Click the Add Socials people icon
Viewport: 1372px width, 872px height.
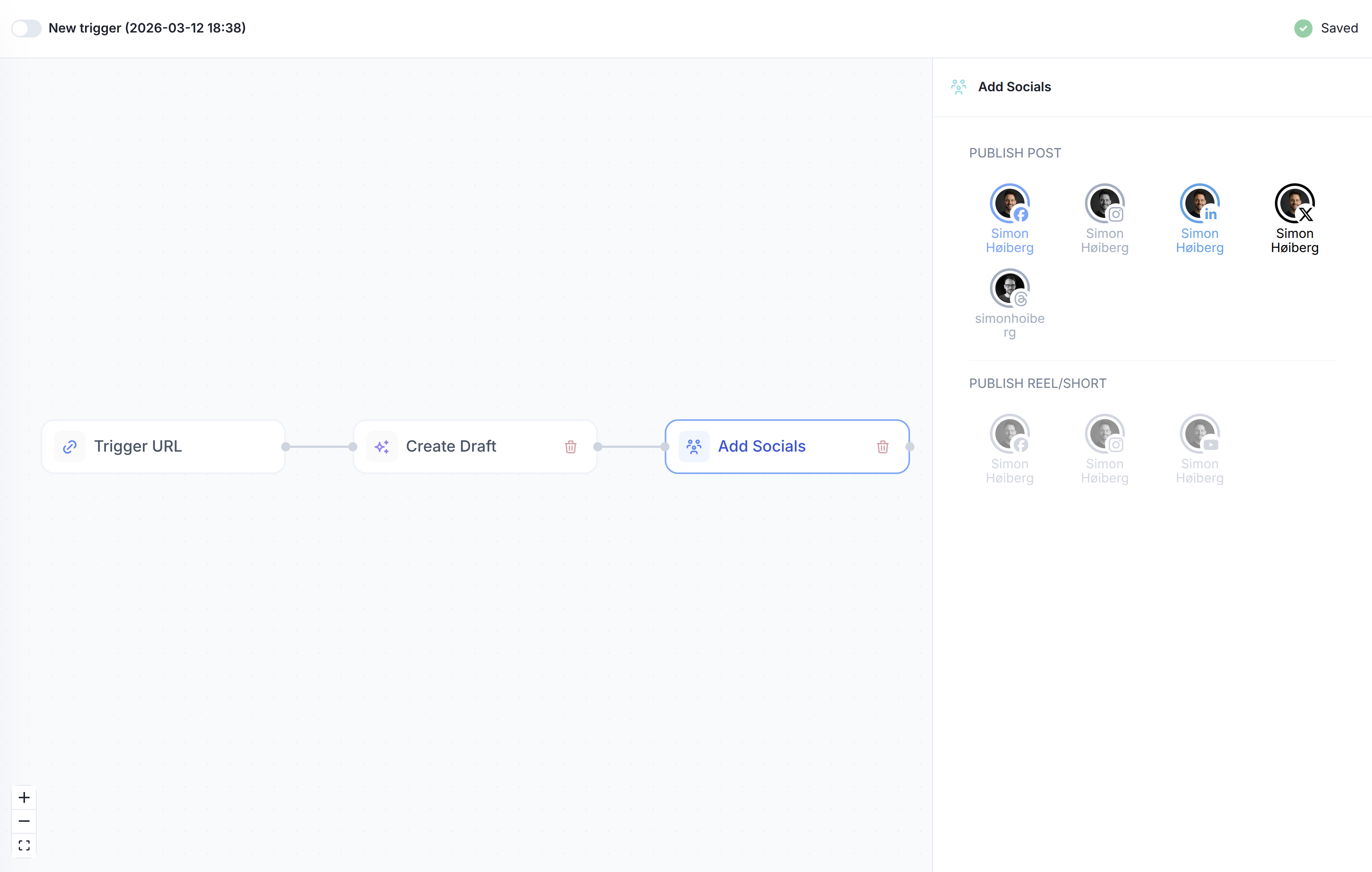(693, 447)
